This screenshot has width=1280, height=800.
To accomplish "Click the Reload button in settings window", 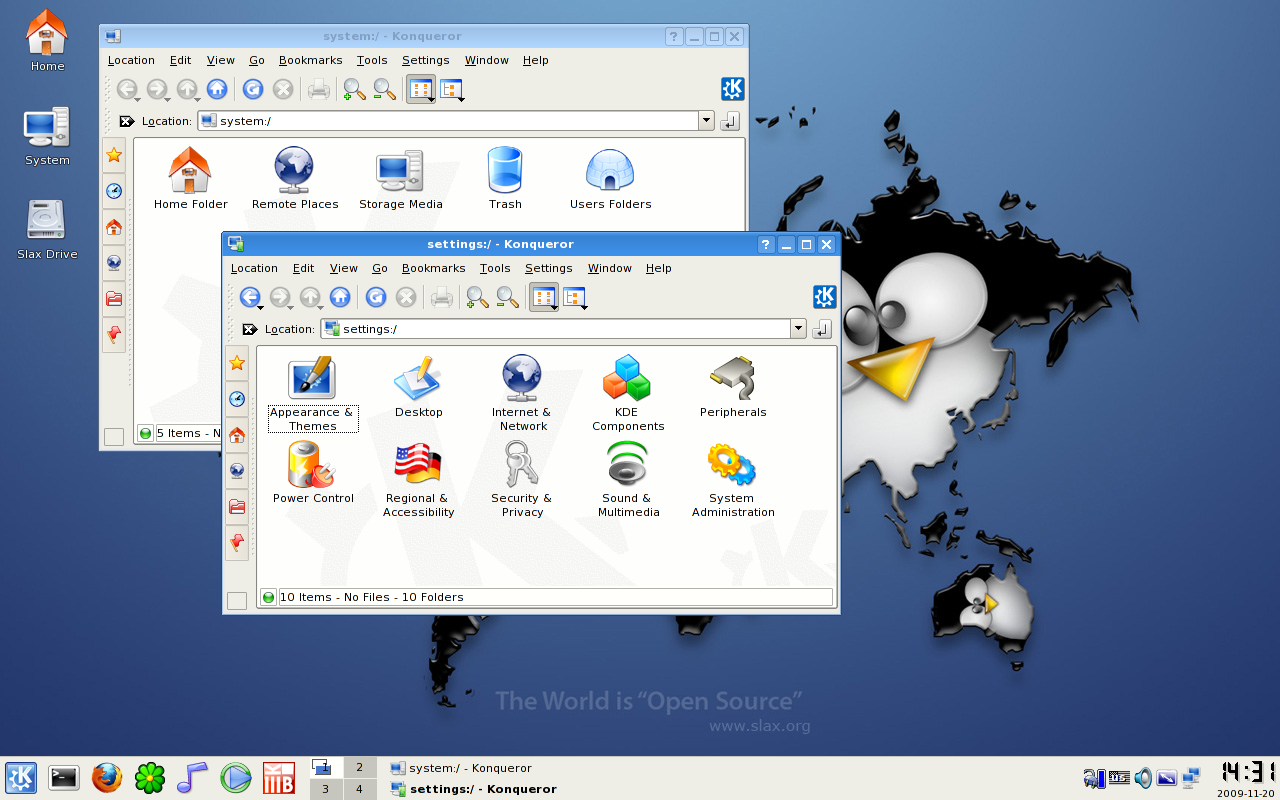I will pos(376,297).
